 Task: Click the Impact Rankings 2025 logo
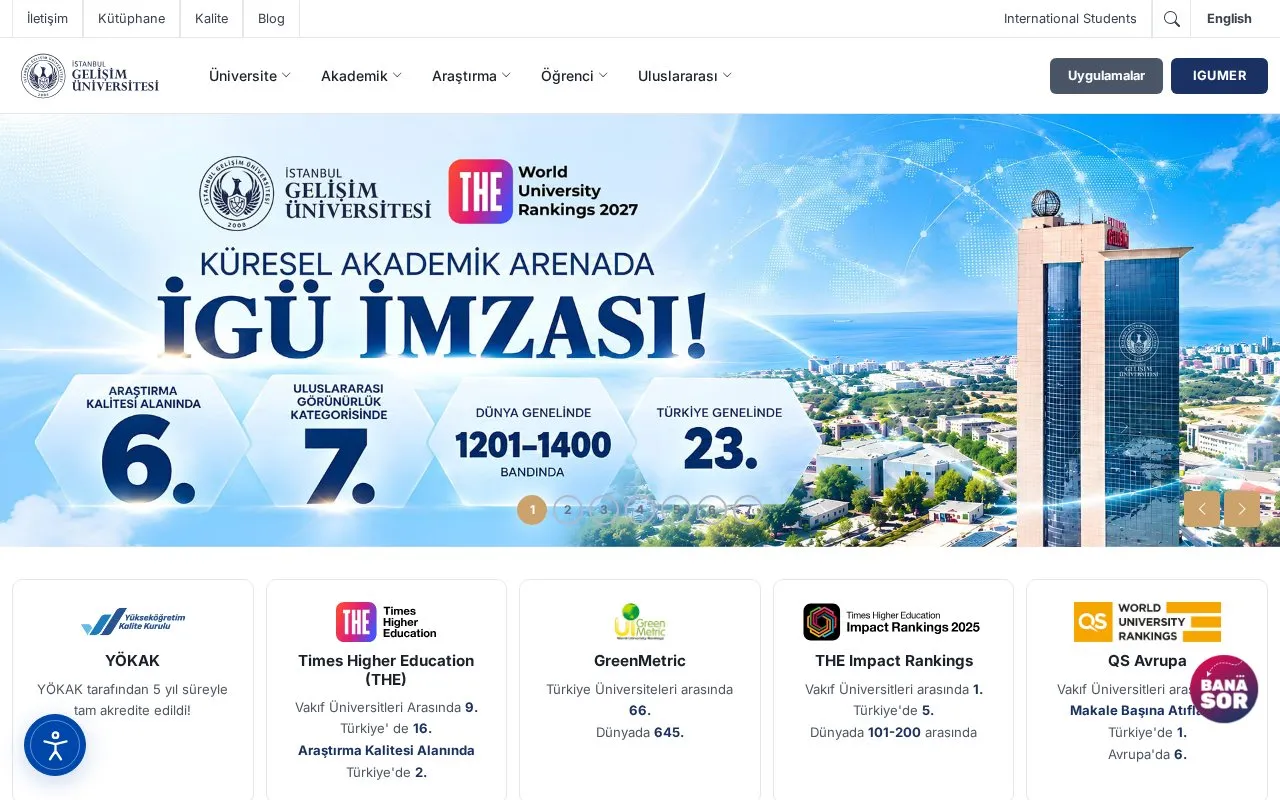click(893, 622)
